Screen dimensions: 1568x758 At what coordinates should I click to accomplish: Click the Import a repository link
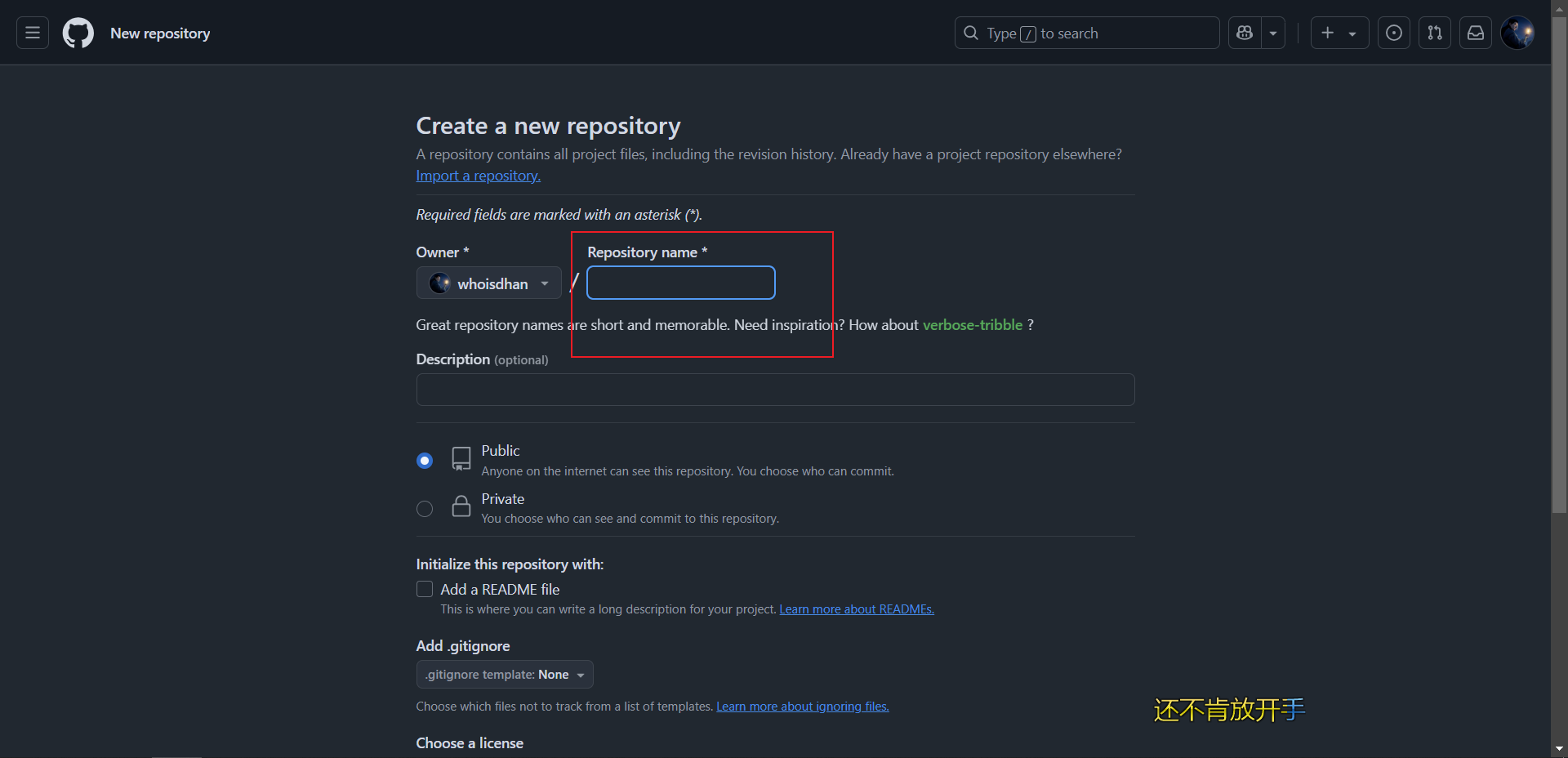coord(478,176)
